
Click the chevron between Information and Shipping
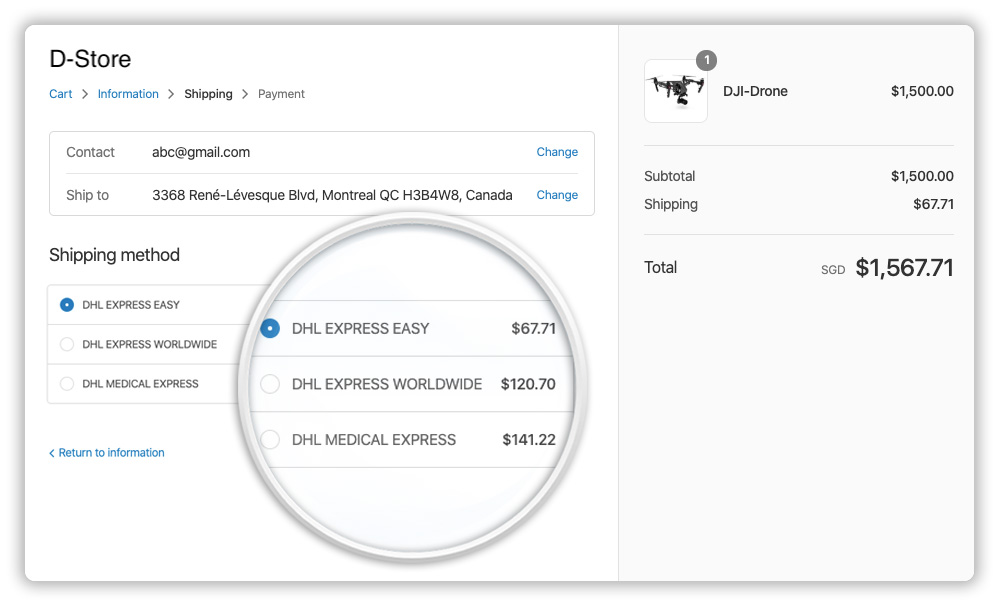click(171, 94)
